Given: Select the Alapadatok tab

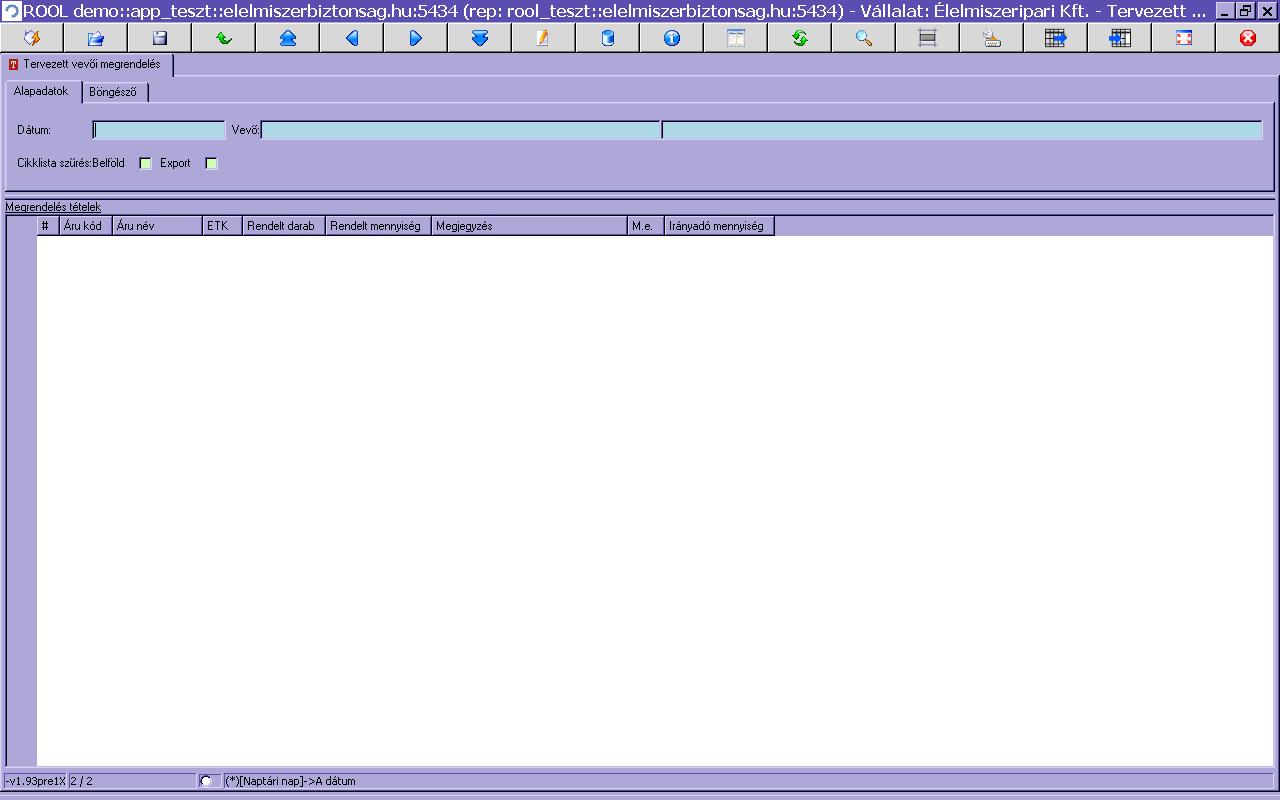Looking at the screenshot, I should point(41,91).
